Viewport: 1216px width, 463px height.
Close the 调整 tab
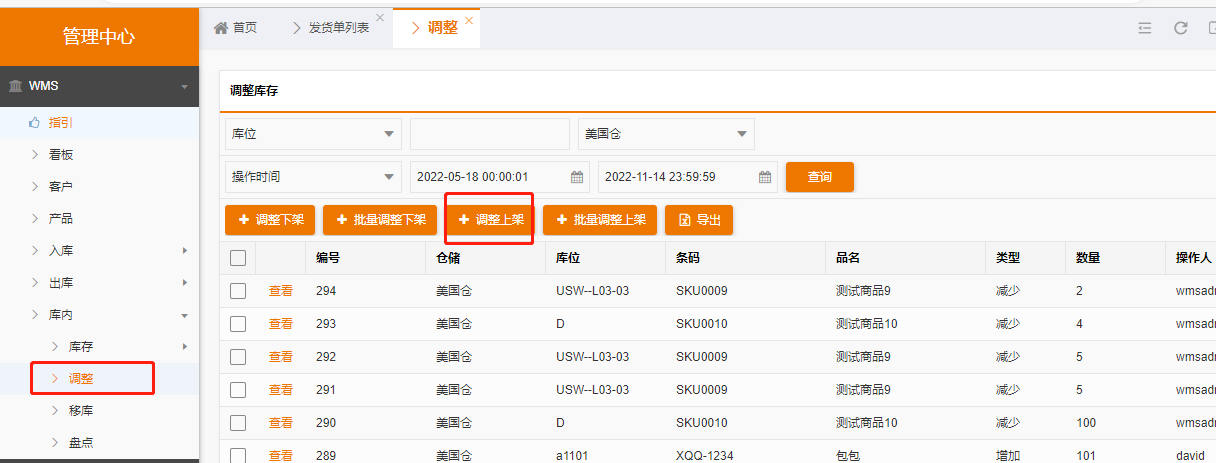(x=469, y=20)
